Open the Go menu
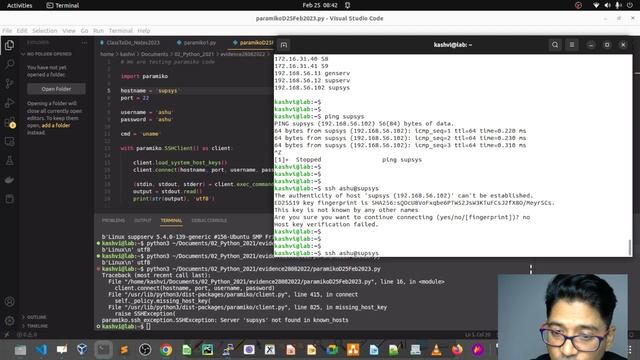The height and width of the screenshot is (360, 640). [84, 31]
